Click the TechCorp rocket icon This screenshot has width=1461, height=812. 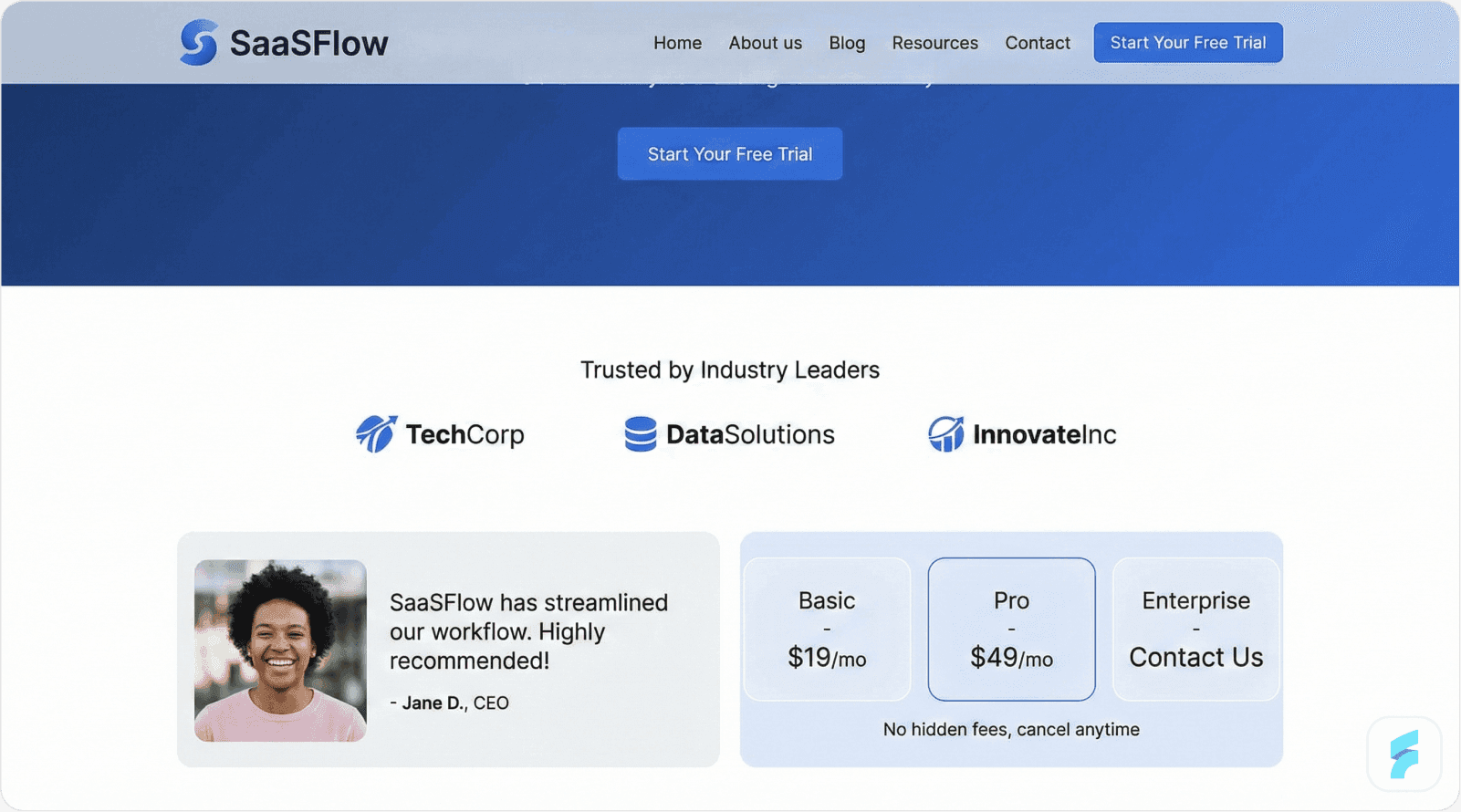376,434
